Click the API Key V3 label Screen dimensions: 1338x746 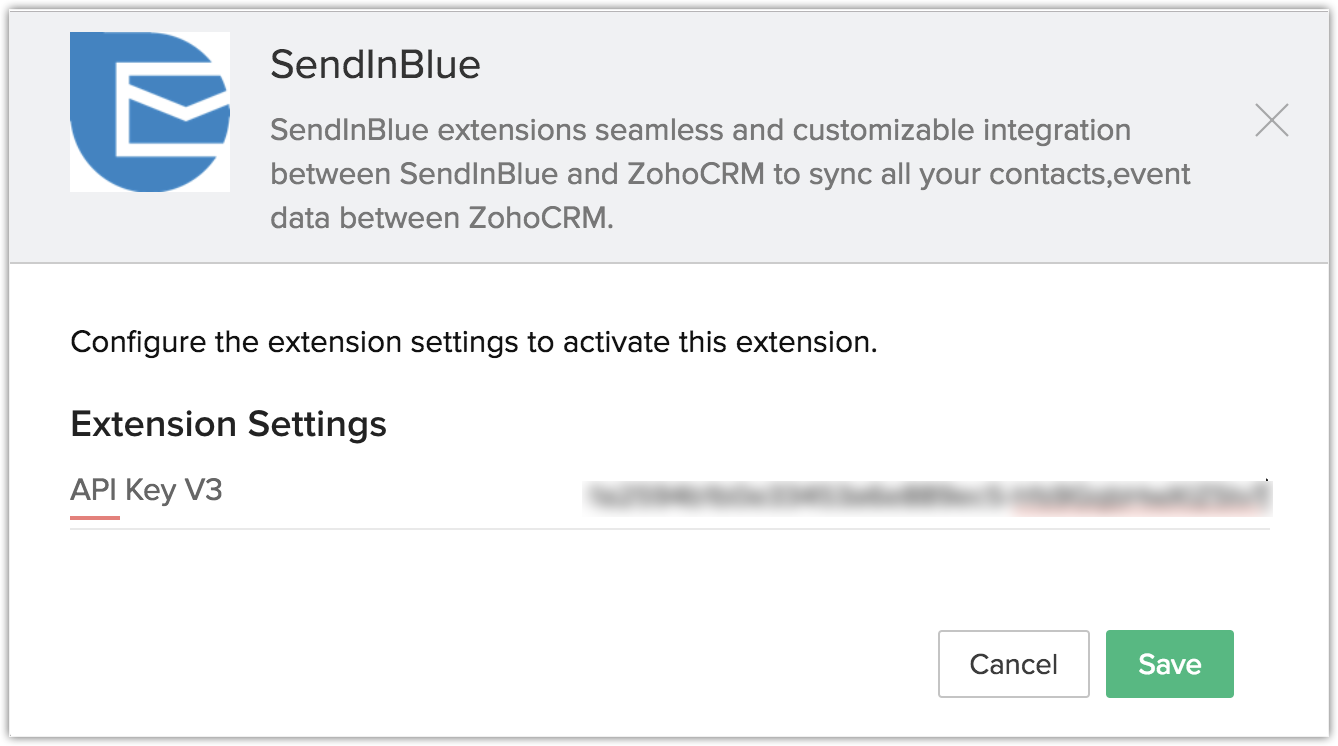pos(146,490)
